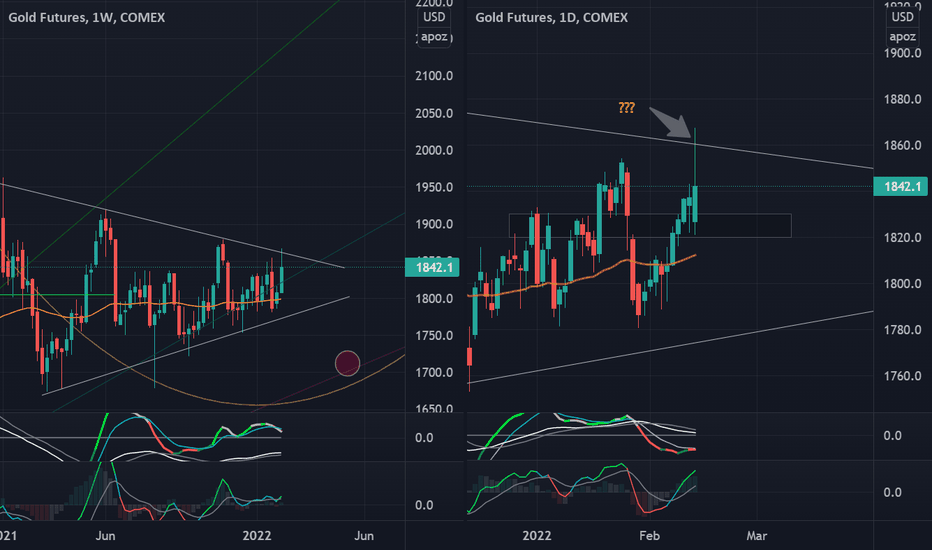
Task: Click the 1820.0 price axis label
Action: click(x=902, y=238)
